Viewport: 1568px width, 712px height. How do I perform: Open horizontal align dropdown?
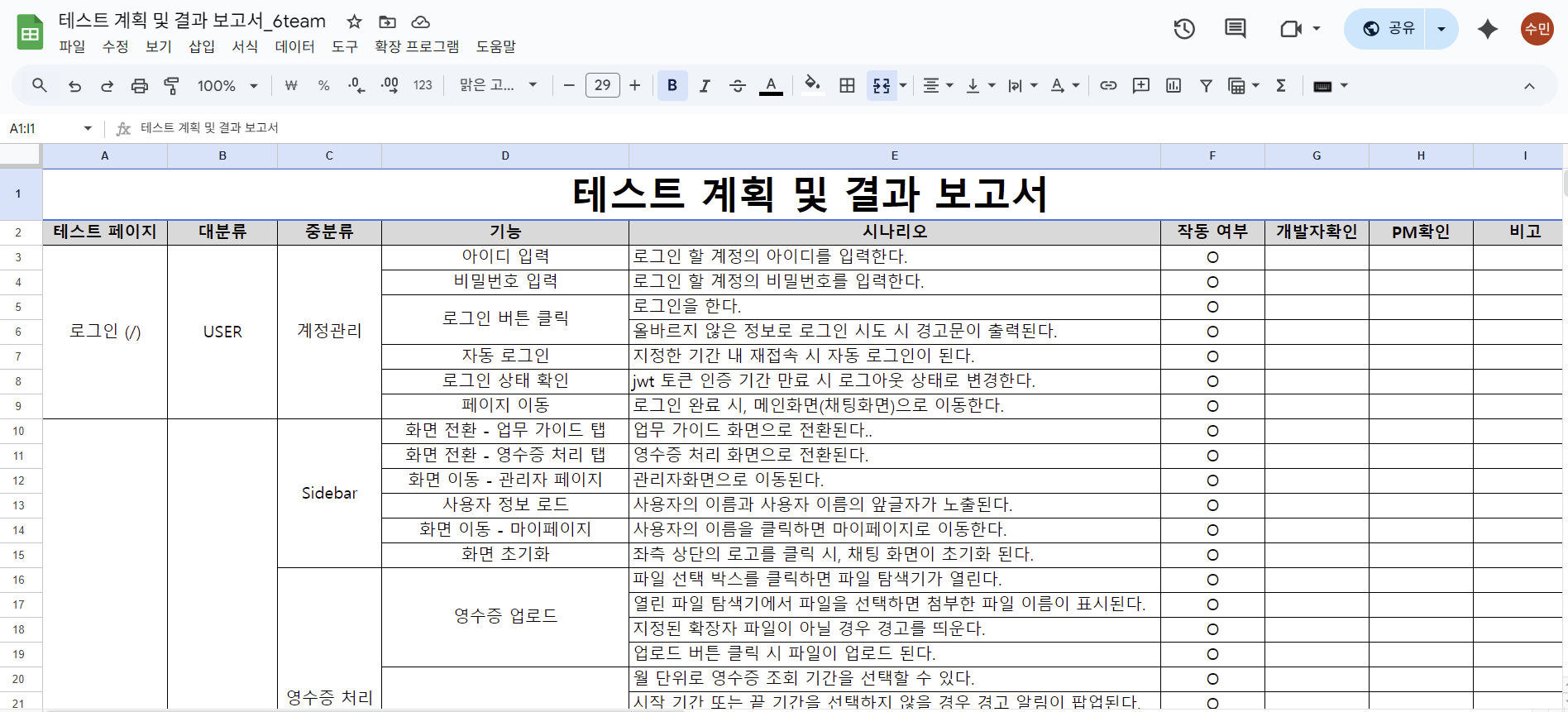pyautogui.click(x=938, y=85)
